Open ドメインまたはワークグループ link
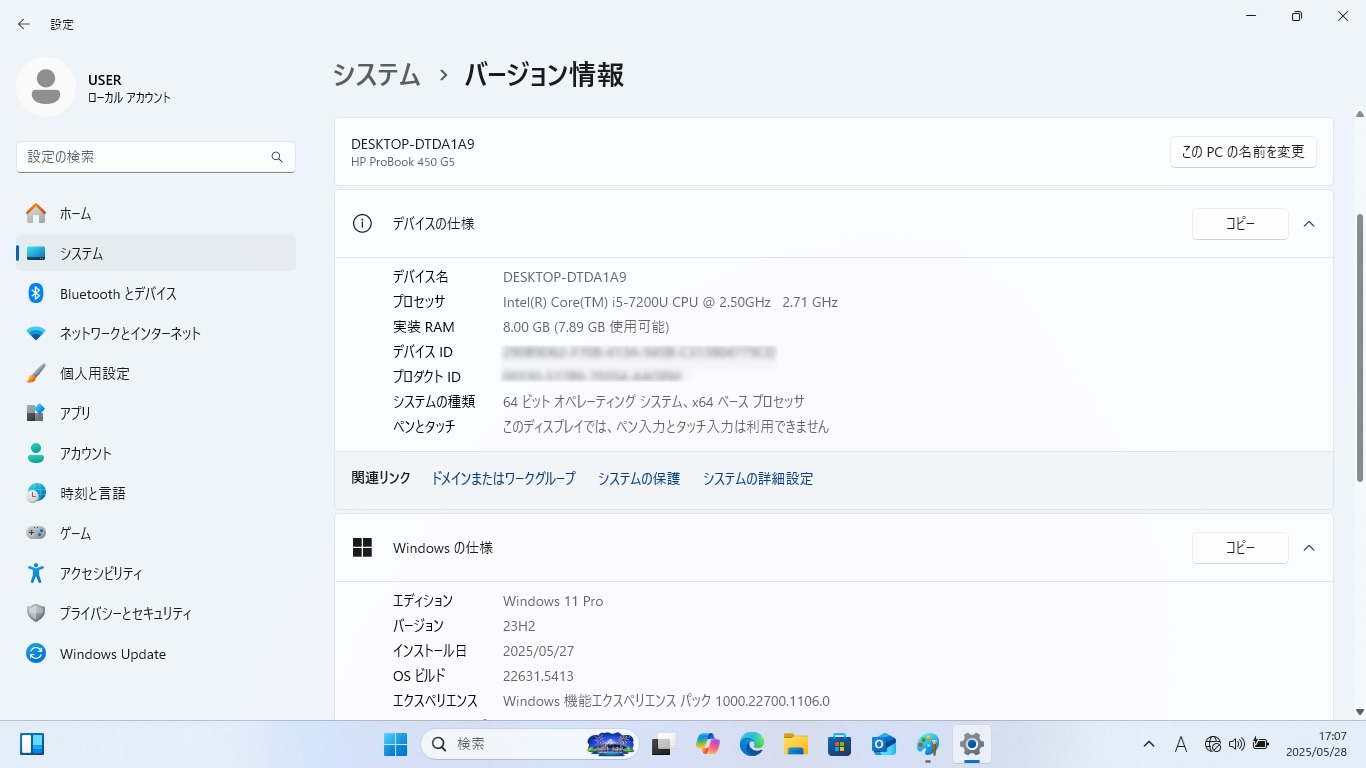The height and width of the screenshot is (768, 1366). (503, 479)
